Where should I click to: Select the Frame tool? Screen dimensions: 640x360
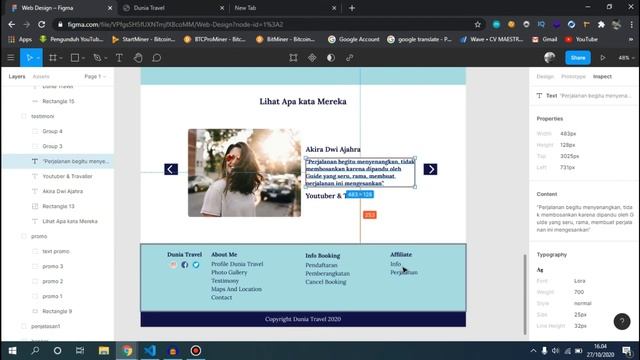tap(53, 58)
